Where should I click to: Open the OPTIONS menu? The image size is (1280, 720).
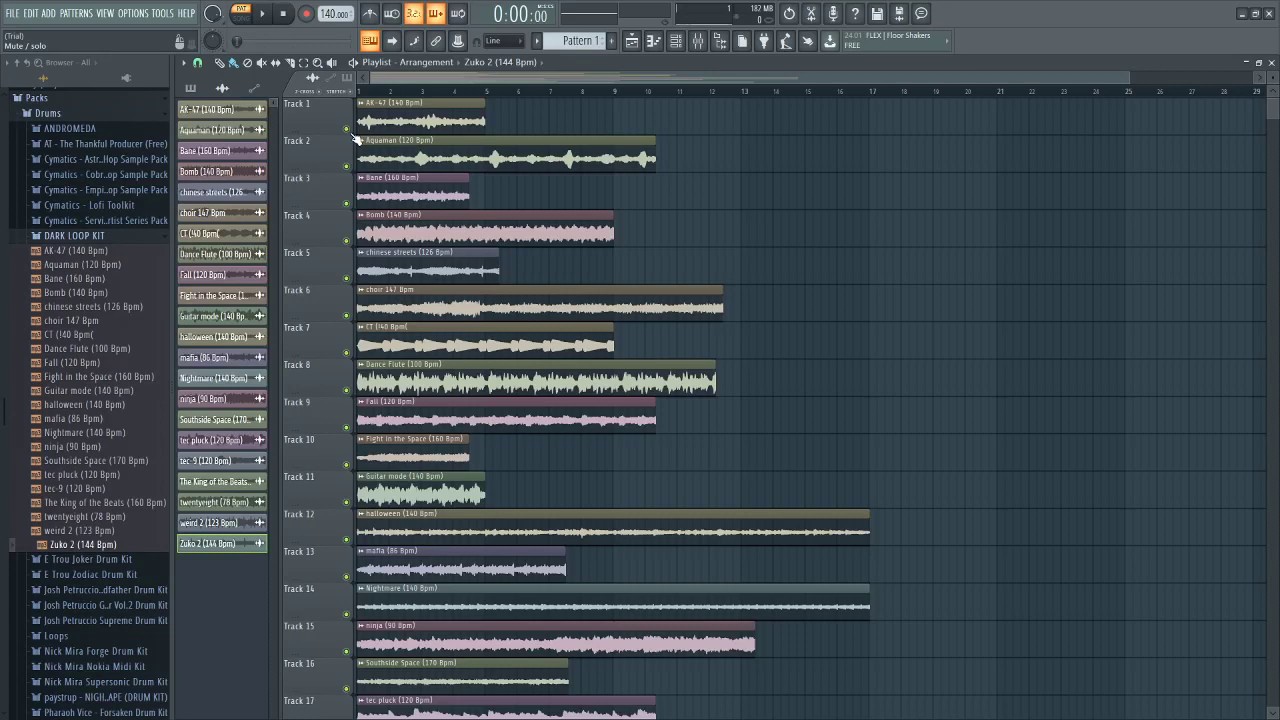pos(133,13)
